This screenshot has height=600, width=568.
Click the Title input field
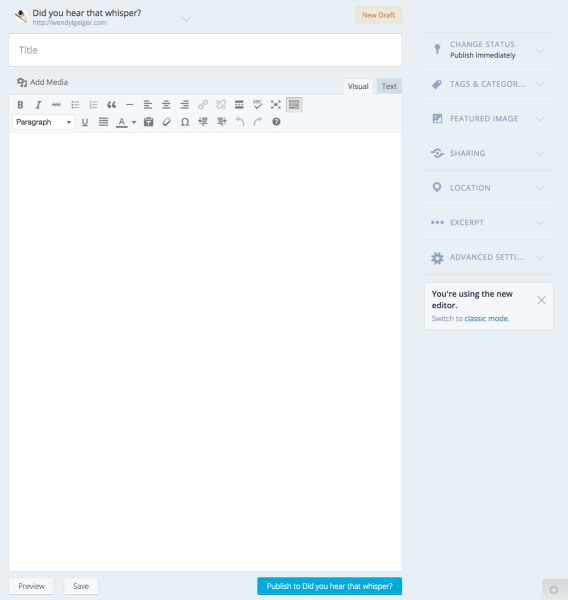(x=205, y=50)
